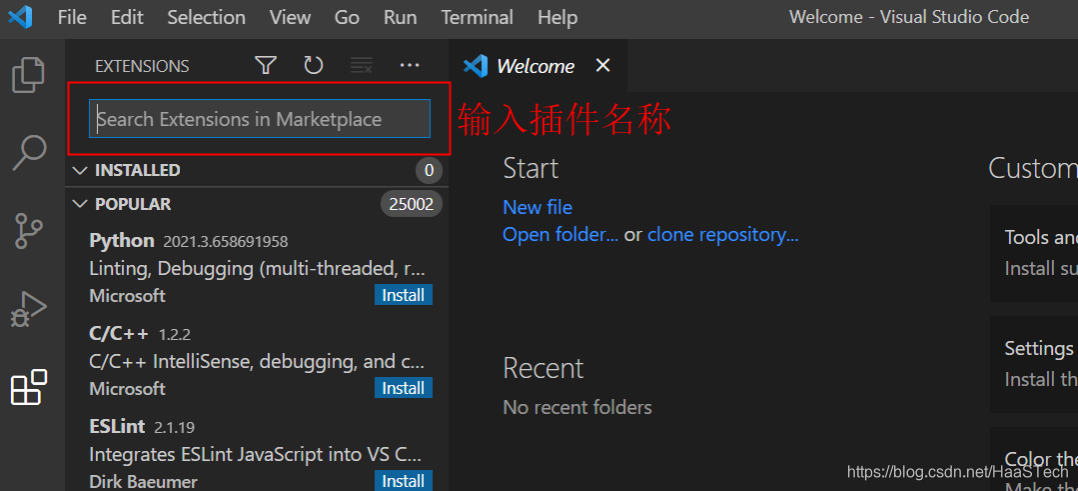Select the ESLint extension entry title
Screen dimensions: 1078x491
click(x=117, y=426)
